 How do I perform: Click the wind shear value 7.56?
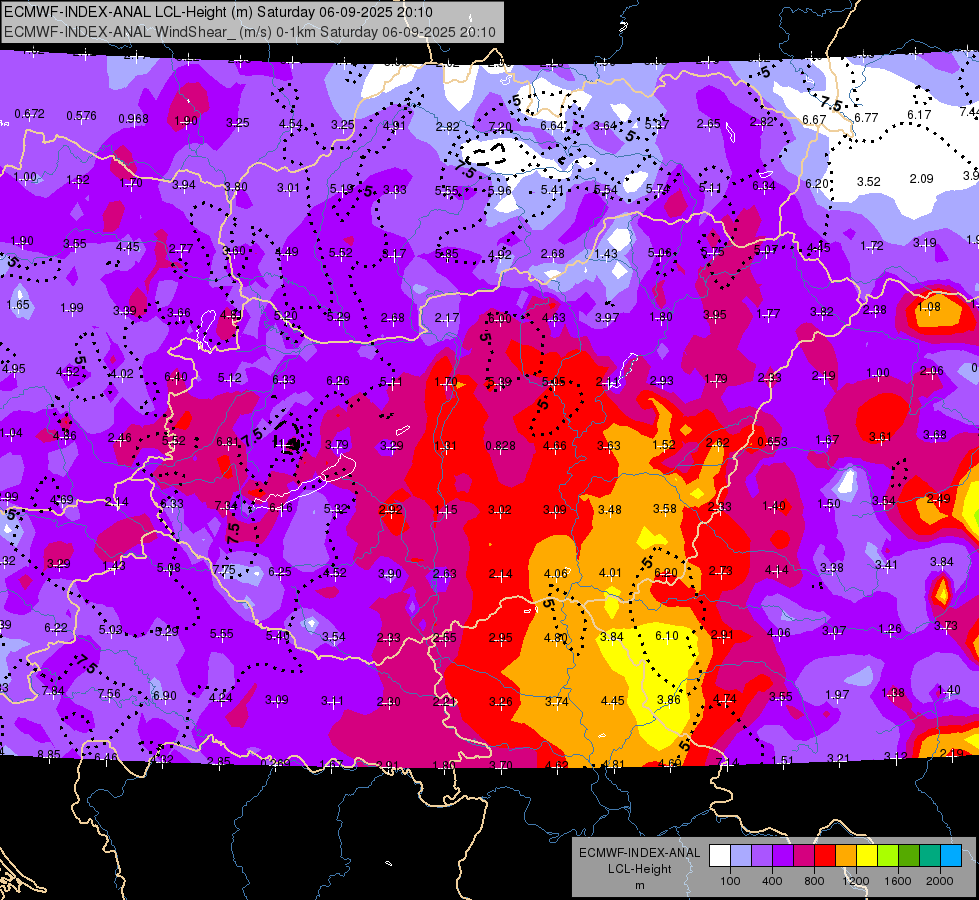pos(109,693)
